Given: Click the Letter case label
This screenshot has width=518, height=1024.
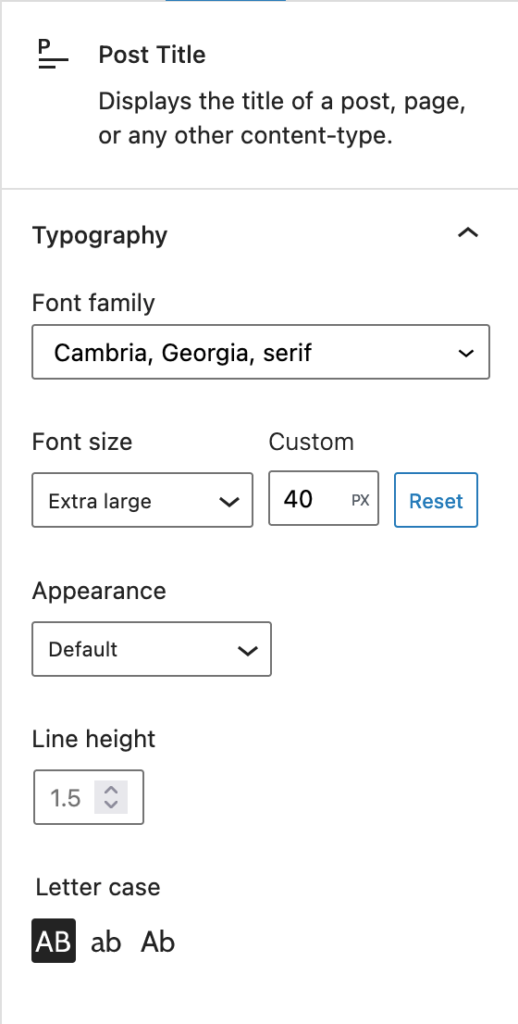Looking at the screenshot, I should 98,887.
